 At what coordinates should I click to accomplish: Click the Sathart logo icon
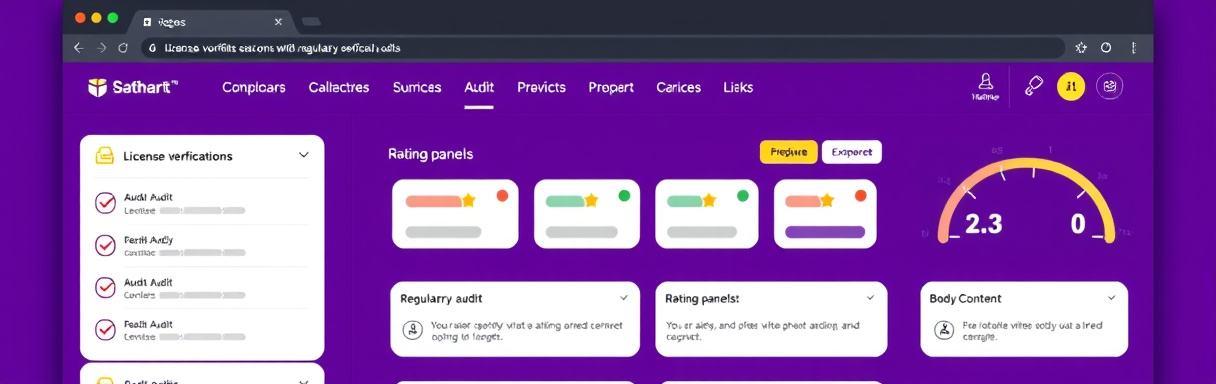pos(97,88)
